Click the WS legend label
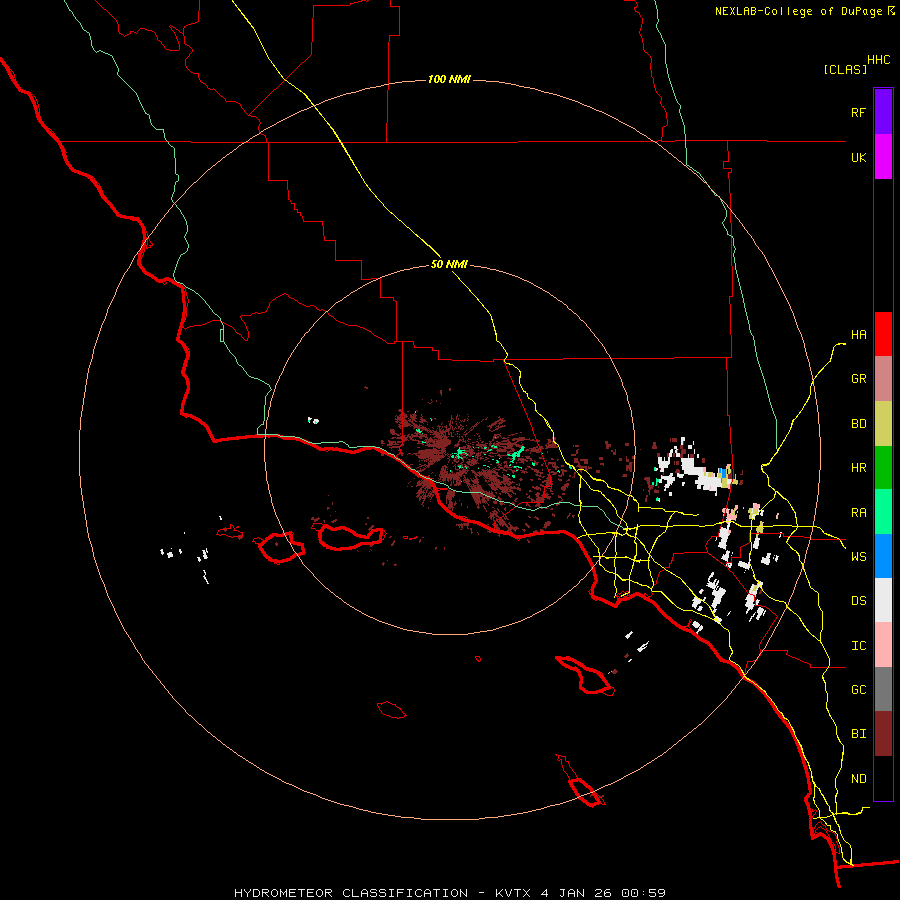The image size is (900, 900). tap(858, 557)
